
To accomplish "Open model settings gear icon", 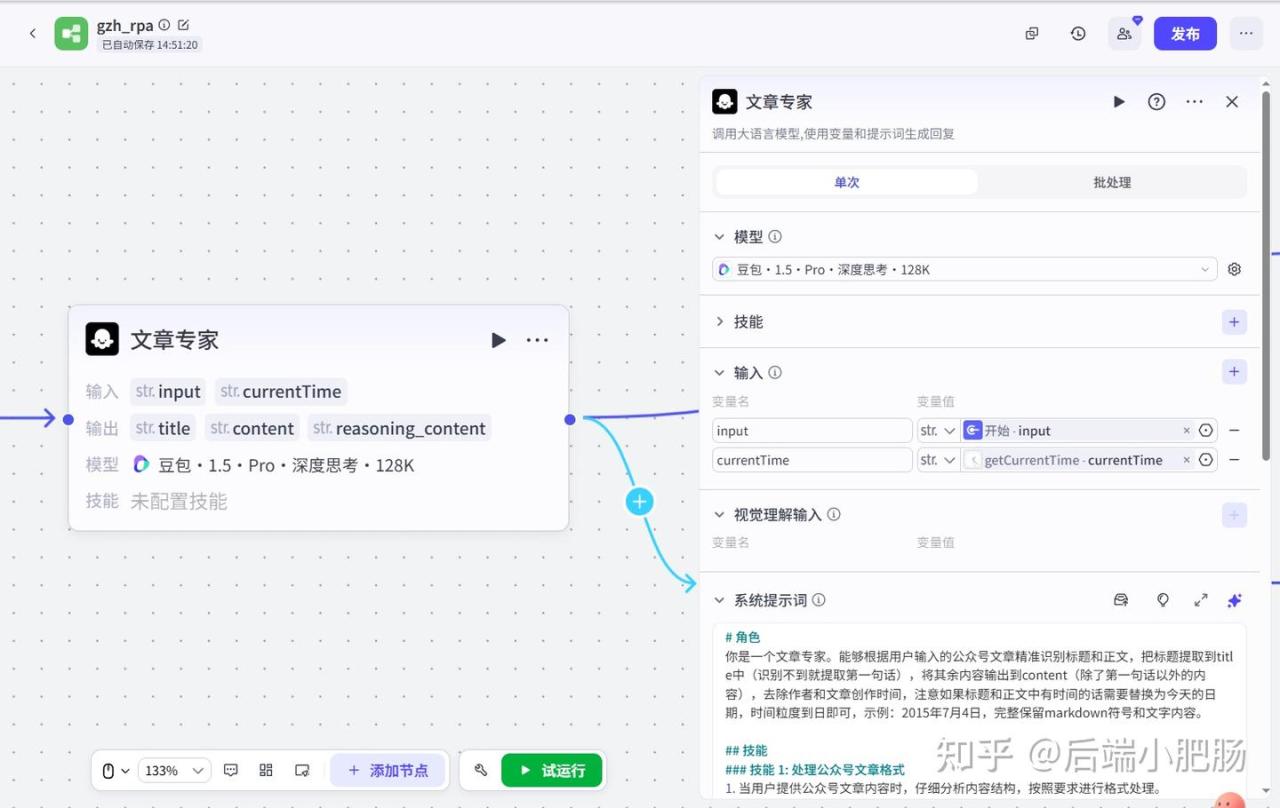I will coord(1234,269).
